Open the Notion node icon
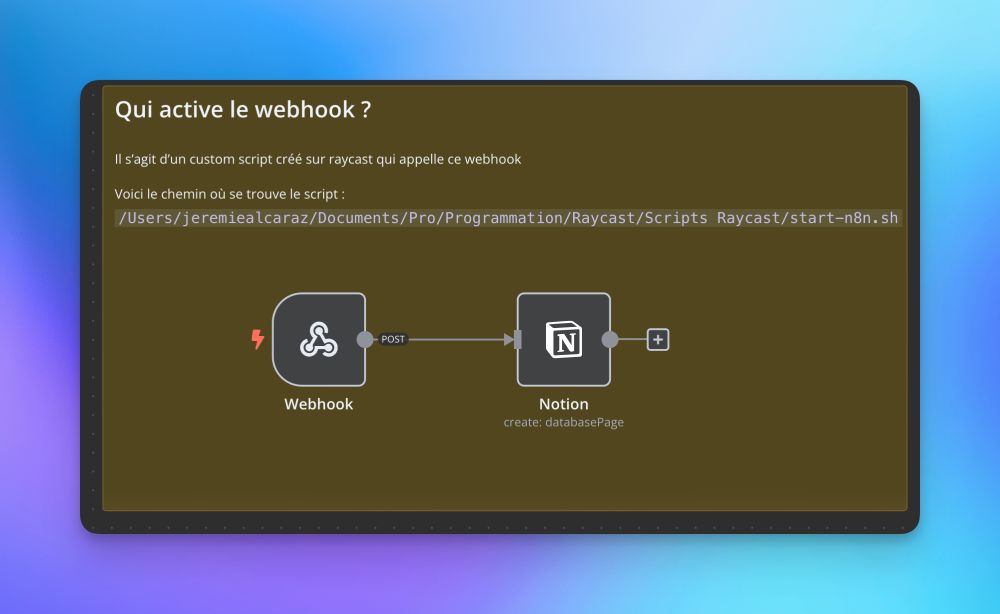The height and width of the screenshot is (614, 1000). pos(564,339)
